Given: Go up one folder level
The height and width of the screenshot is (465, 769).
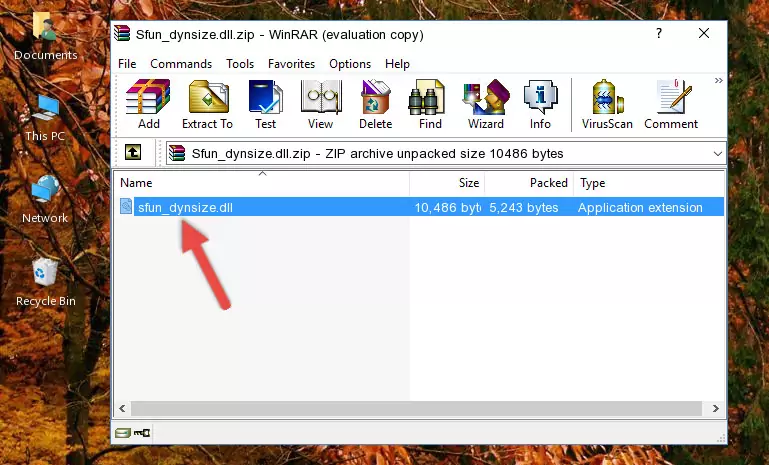Looking at the screenshot, I should click(x=133, y=153).
